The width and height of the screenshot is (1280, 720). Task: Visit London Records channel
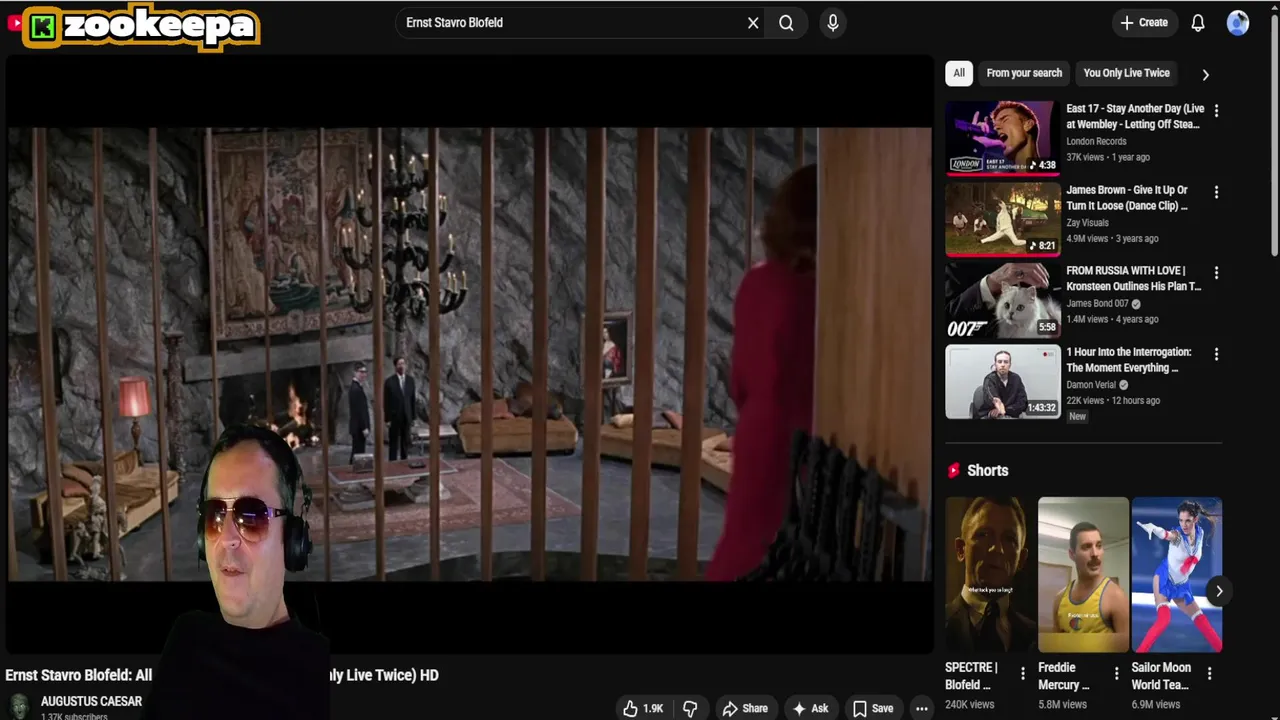pyautogui.click(x=1096, y=141)
